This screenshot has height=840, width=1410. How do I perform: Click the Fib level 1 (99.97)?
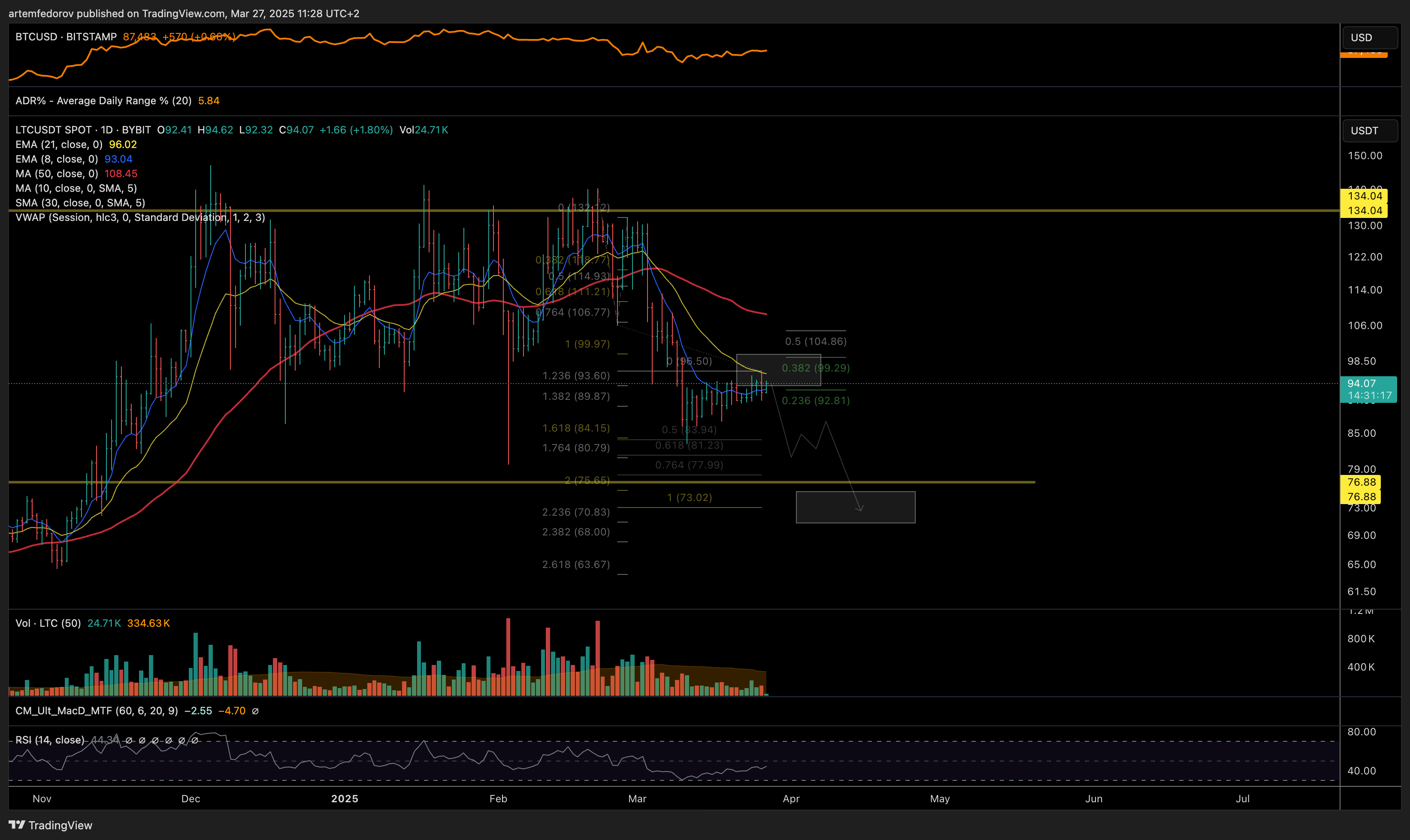click(x=587, y=344)
